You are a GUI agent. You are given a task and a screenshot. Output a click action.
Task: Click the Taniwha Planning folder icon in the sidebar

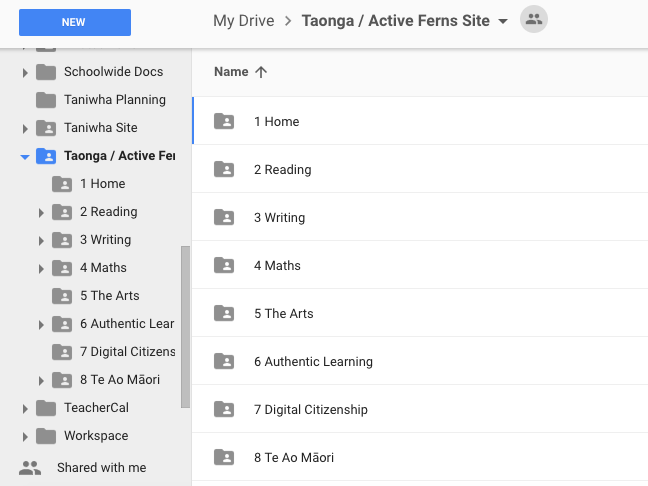pos(45,100)
